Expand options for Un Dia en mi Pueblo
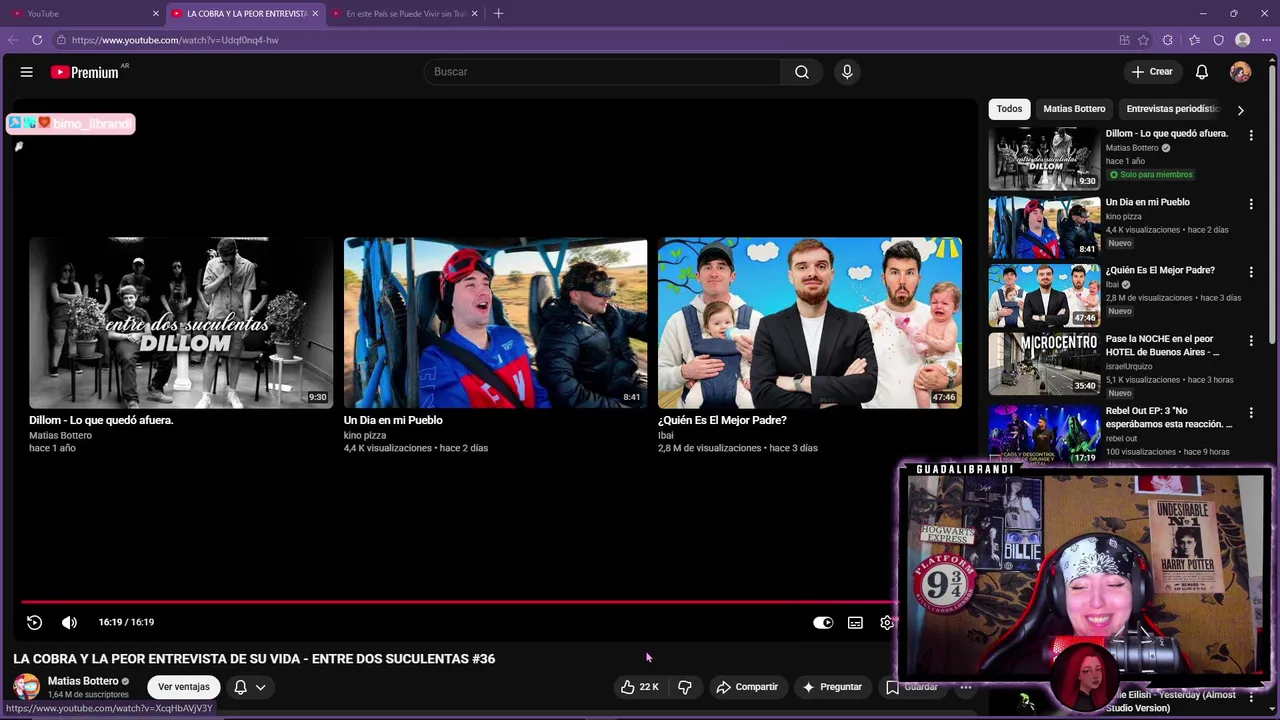Image resolution: width=1280 pixels, height=720 pixels. pos(1250,204)
